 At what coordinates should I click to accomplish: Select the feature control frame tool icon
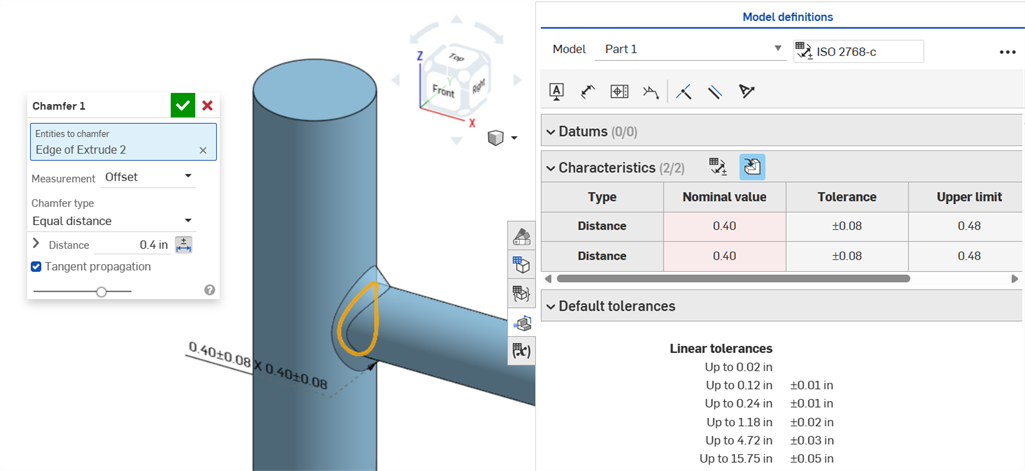click(x=619, y=92)
